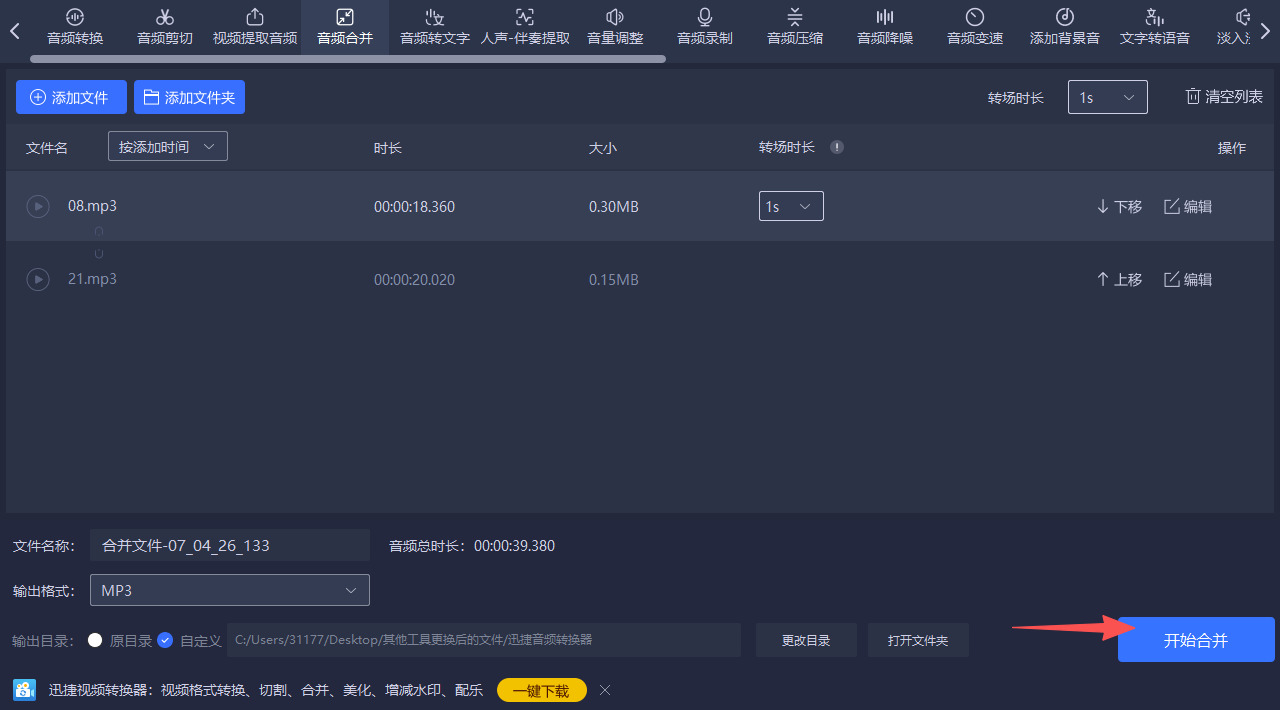Move 21.mp3 up with 上移
This screenshot has width=1280, height=710.
coord(1119,280)
